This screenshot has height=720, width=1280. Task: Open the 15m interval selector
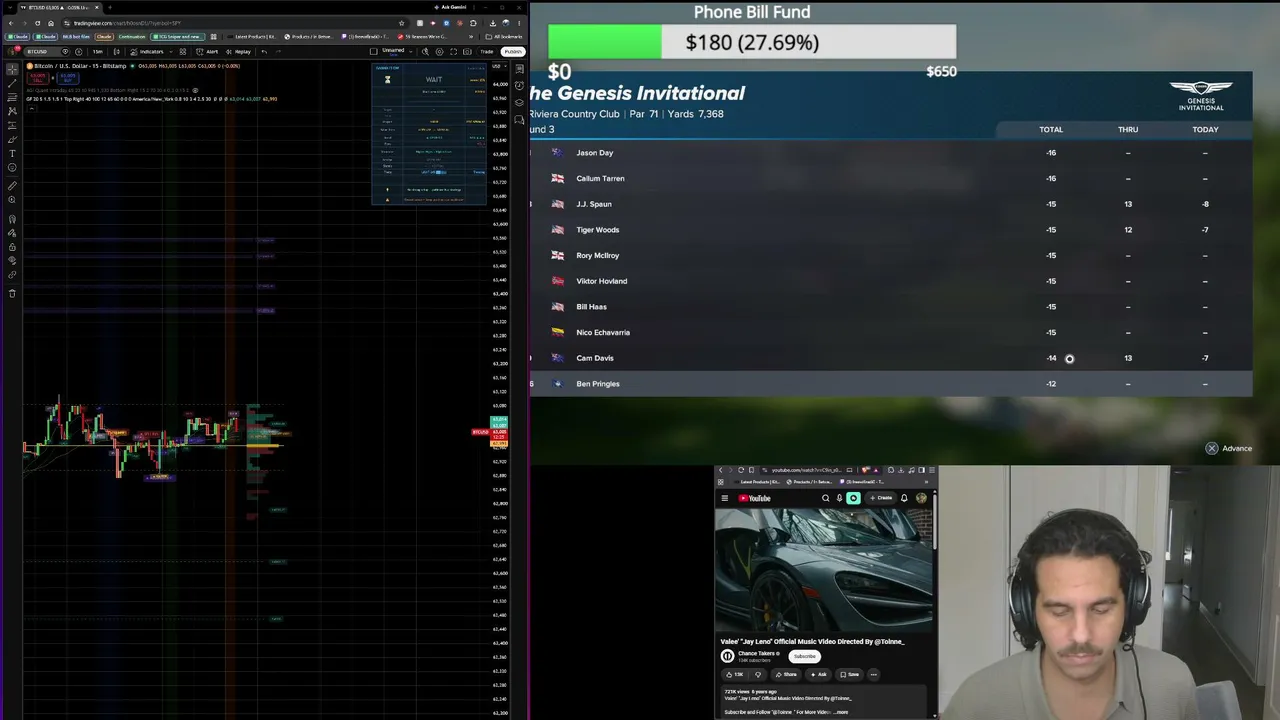97,51
